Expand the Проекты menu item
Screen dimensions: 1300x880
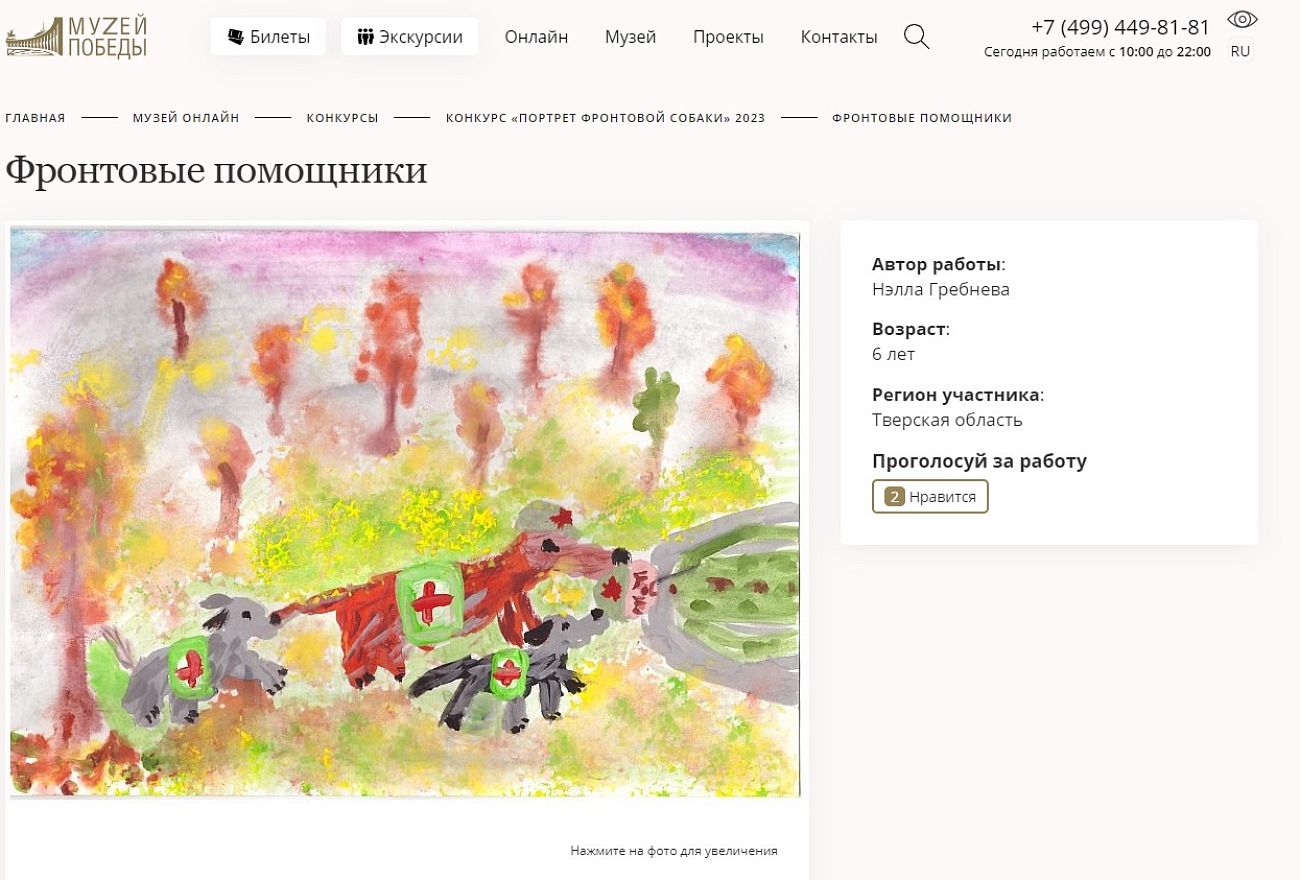pos(728,37)
